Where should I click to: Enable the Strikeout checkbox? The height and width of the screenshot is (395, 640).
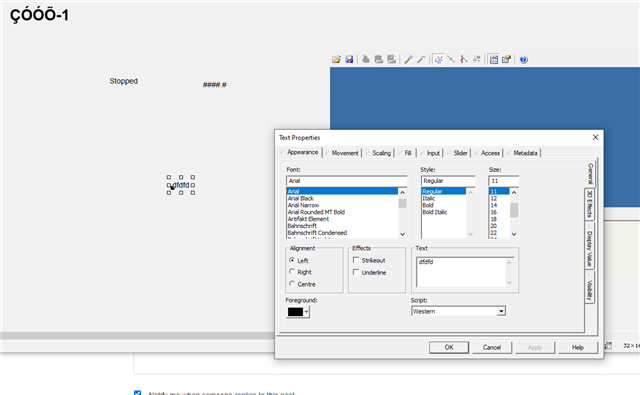coord(356,260)
